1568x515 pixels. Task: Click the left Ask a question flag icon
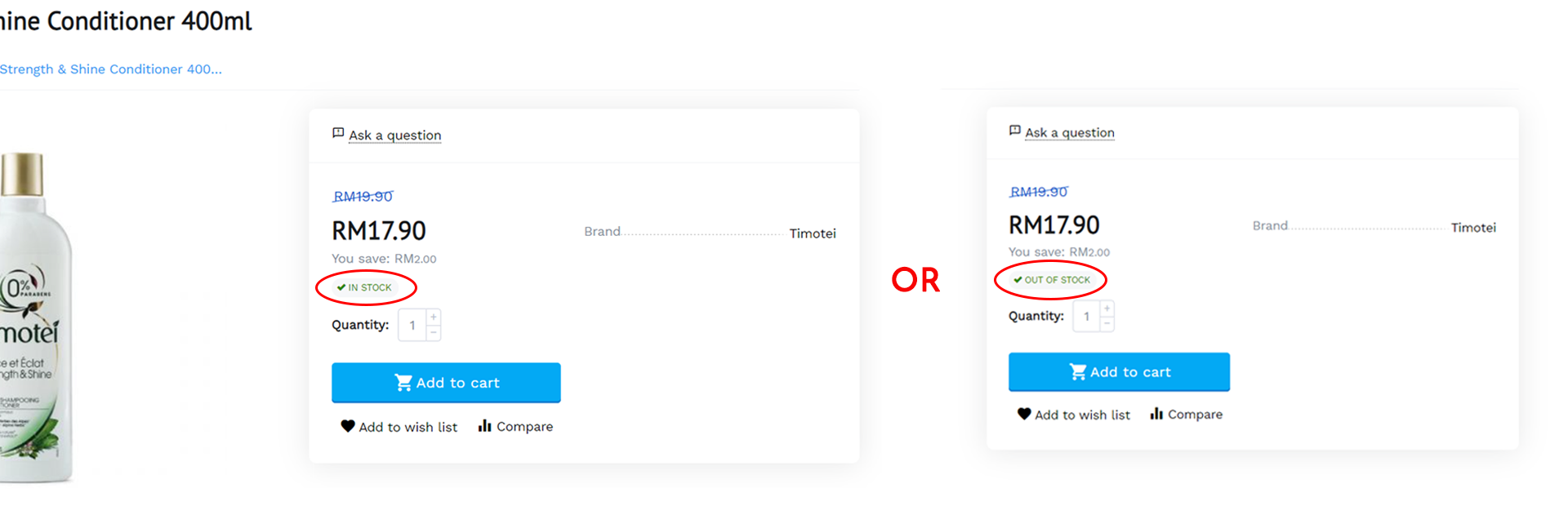tap(338, 133)
